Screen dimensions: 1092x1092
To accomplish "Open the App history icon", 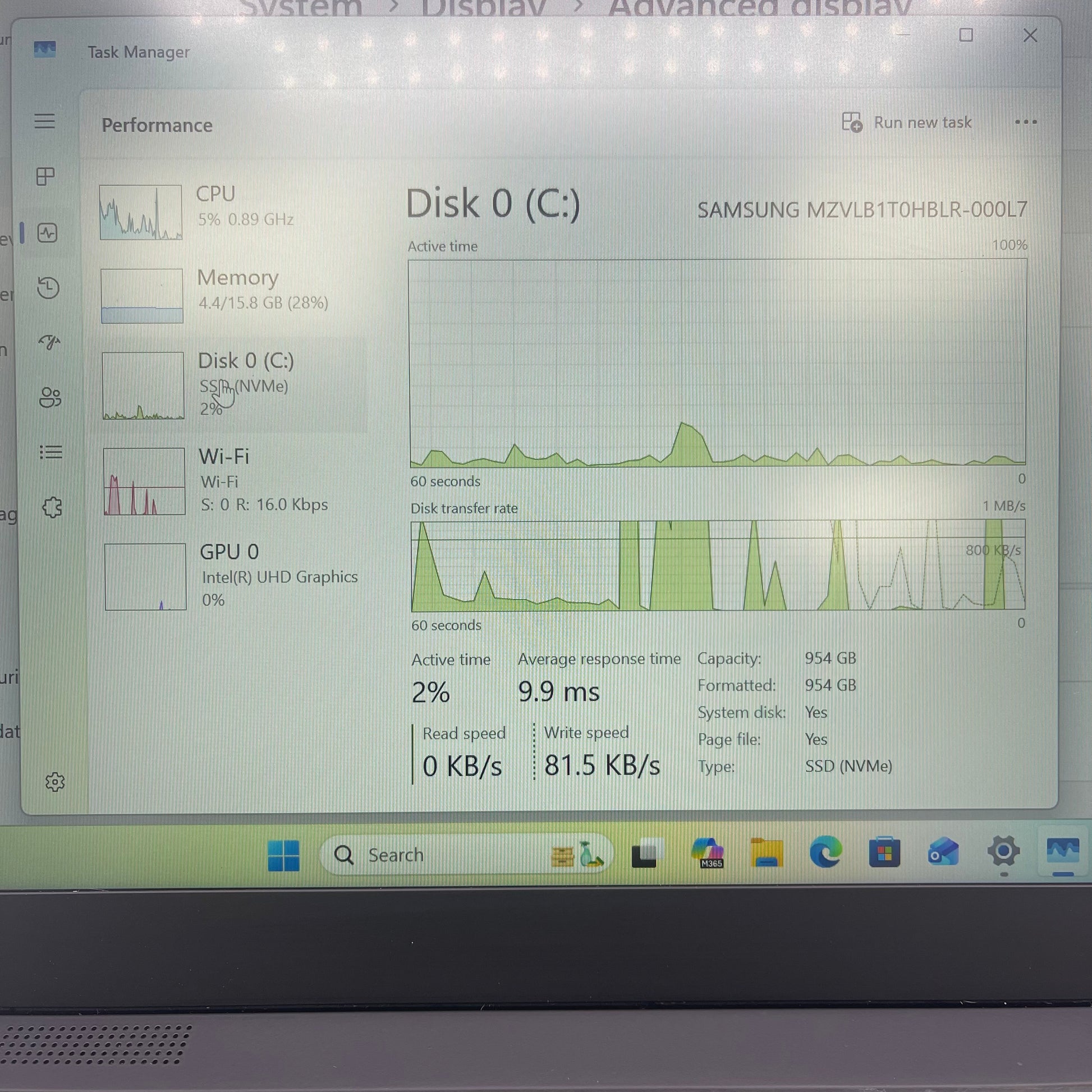I will (48, 288).
